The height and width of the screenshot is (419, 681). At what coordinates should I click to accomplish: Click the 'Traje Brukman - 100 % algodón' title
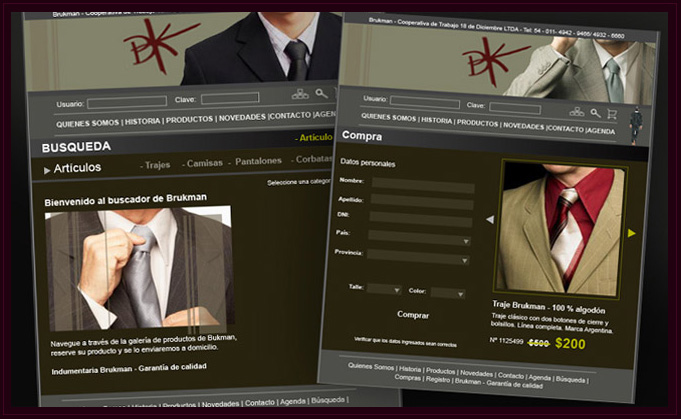click(x=549, y=307)
